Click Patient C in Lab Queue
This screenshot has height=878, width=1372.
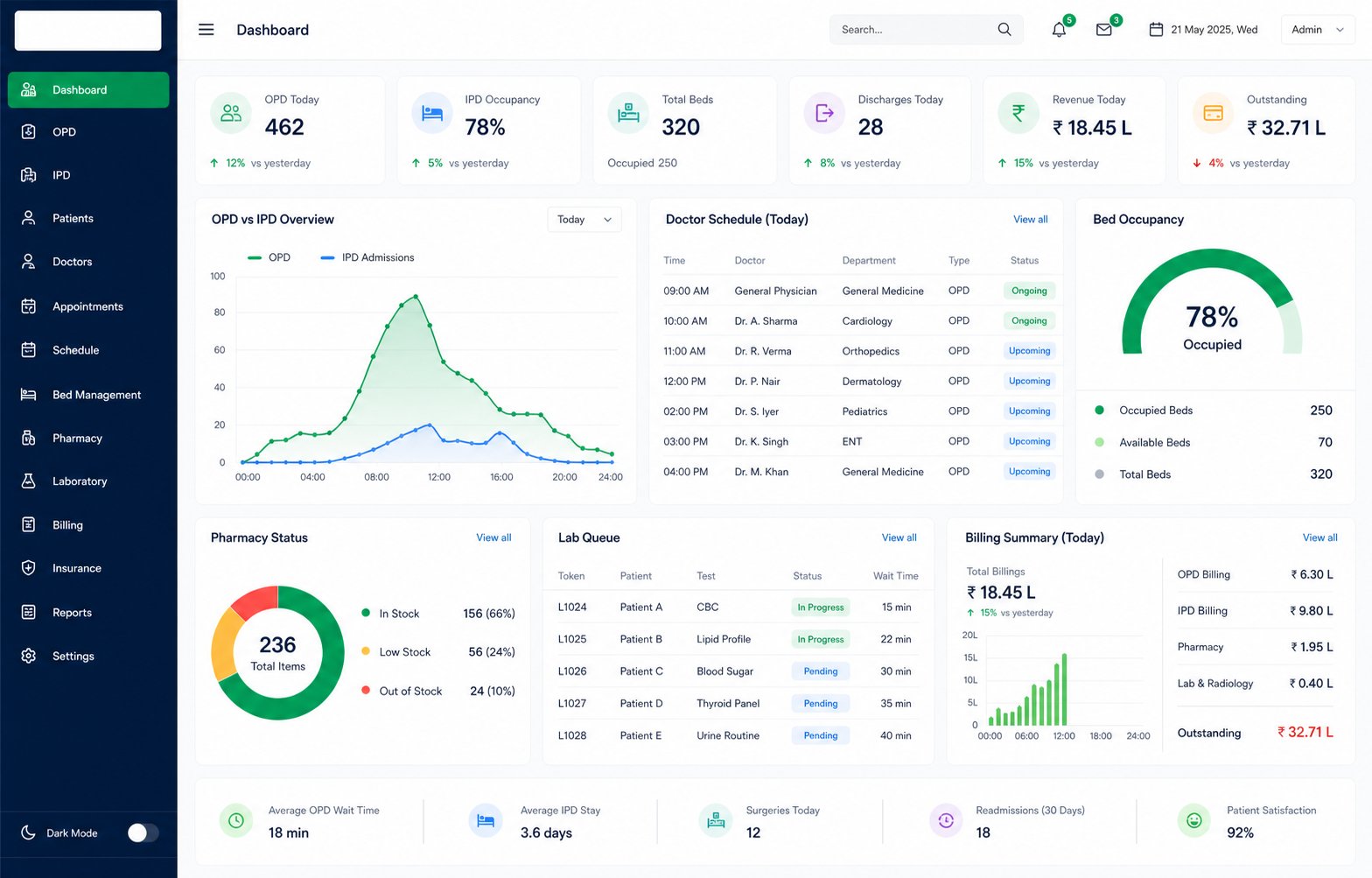(x=641, y=671)
